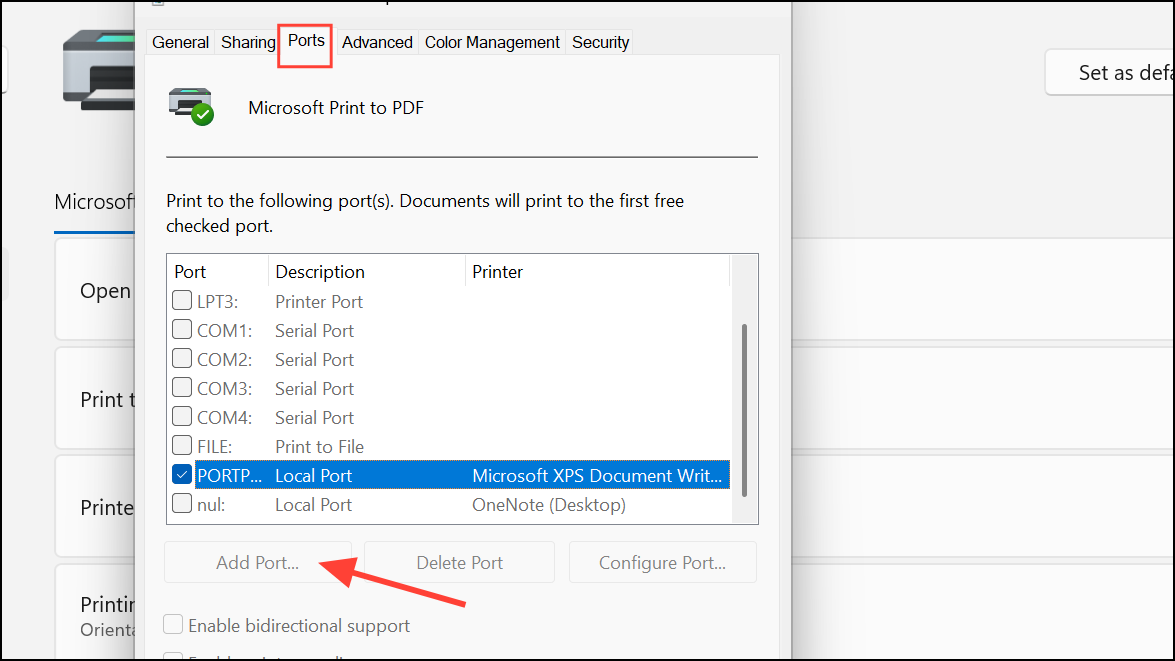Open the Color Management tab

[492, 42]
